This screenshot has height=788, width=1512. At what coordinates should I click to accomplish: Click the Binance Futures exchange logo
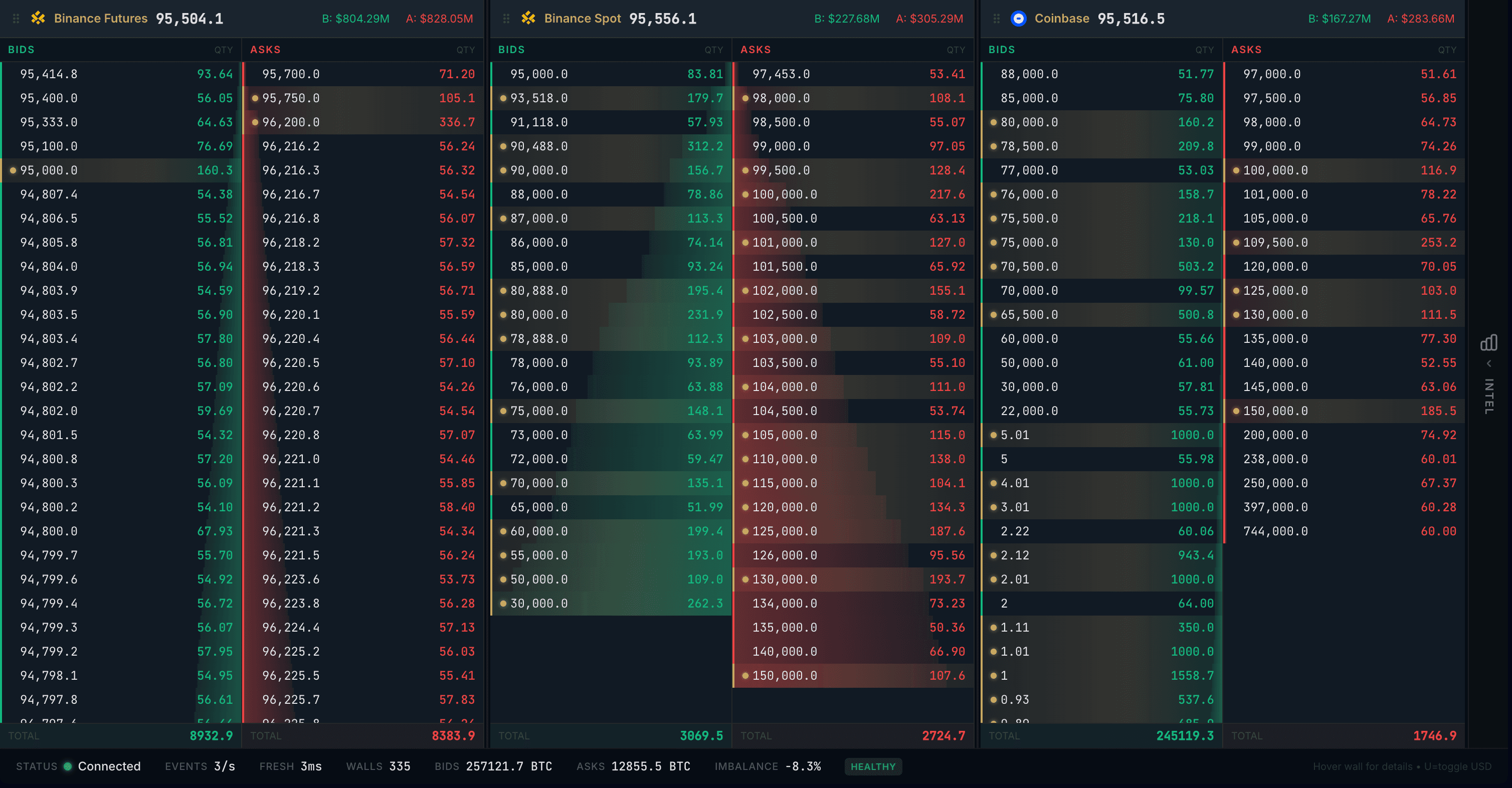coord(38,18)
